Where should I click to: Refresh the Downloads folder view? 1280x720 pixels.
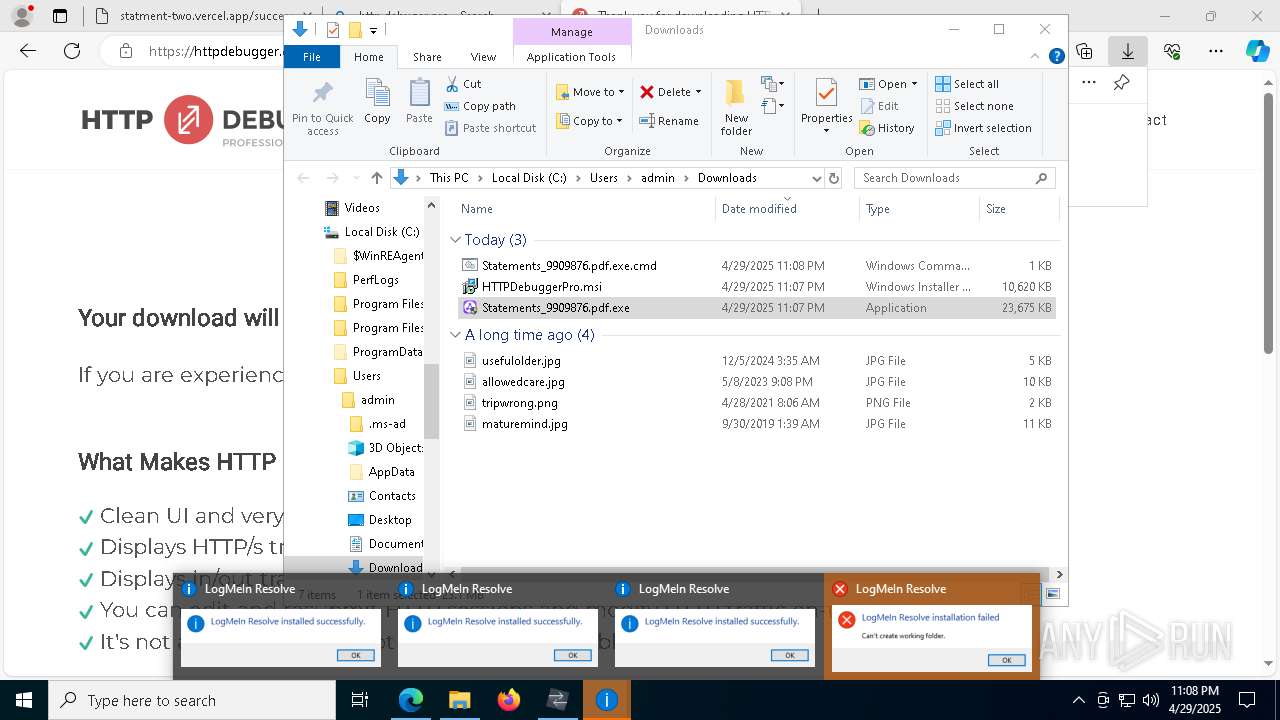(834, 178)
